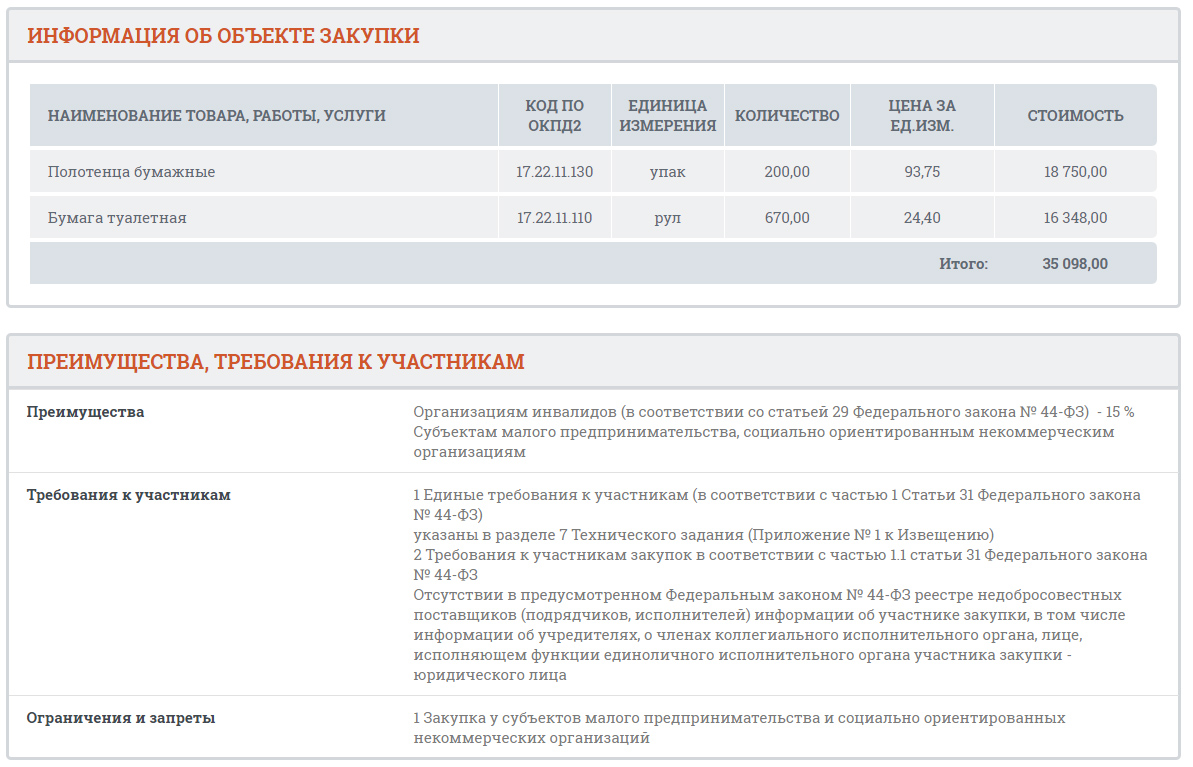Select the 'Цена за ед.изм.' column header
Viewport: 1193px width, 767px height.
click(922, 115)
